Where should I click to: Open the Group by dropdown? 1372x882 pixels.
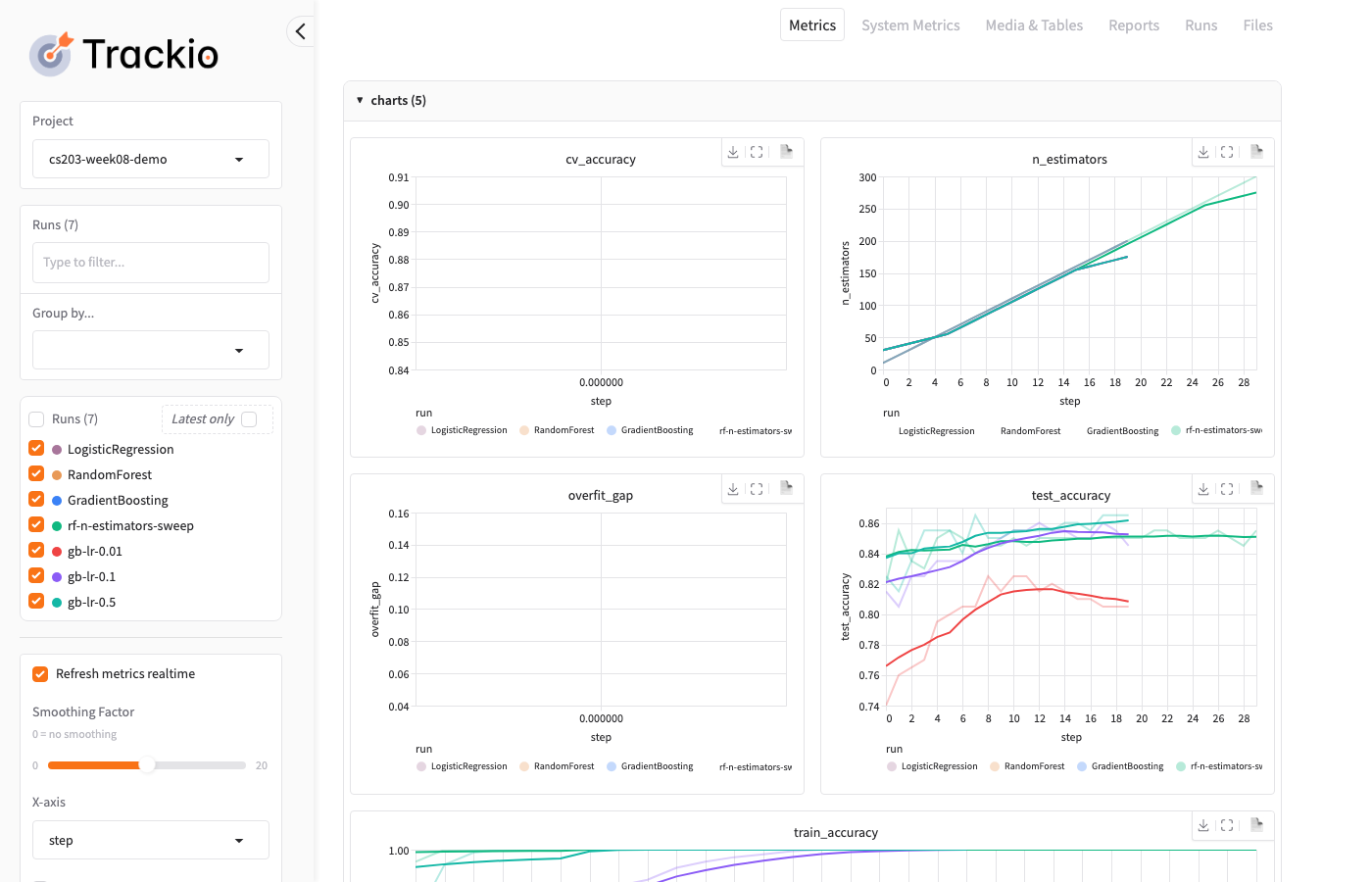[x=151, y=350]
